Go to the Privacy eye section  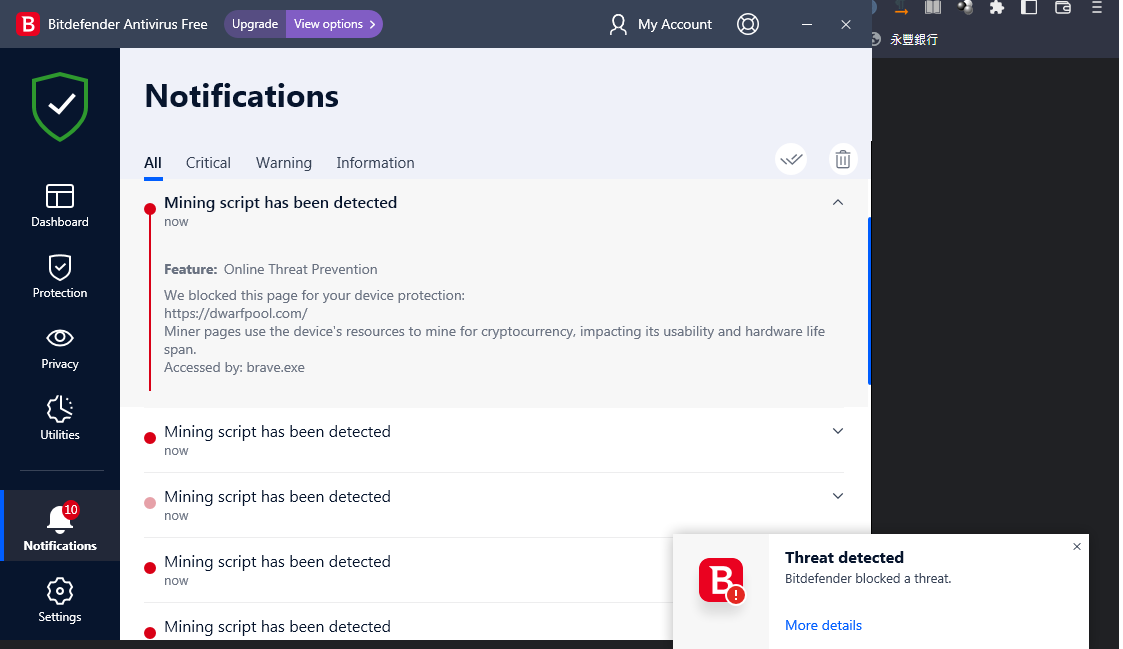click(60, 347)
